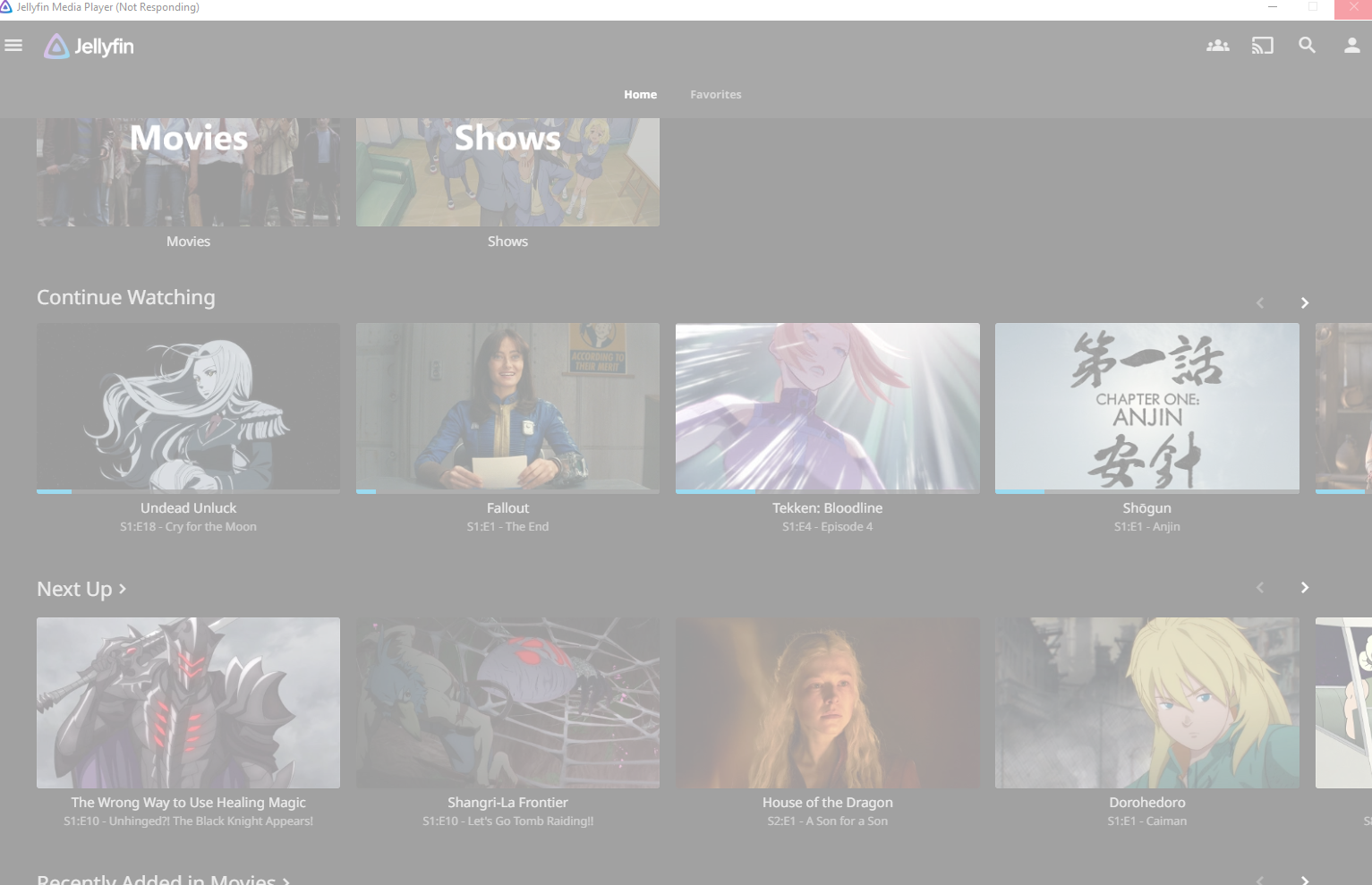Open the user profile icon
This screenshot has height=885, width=1372.
1351,46
